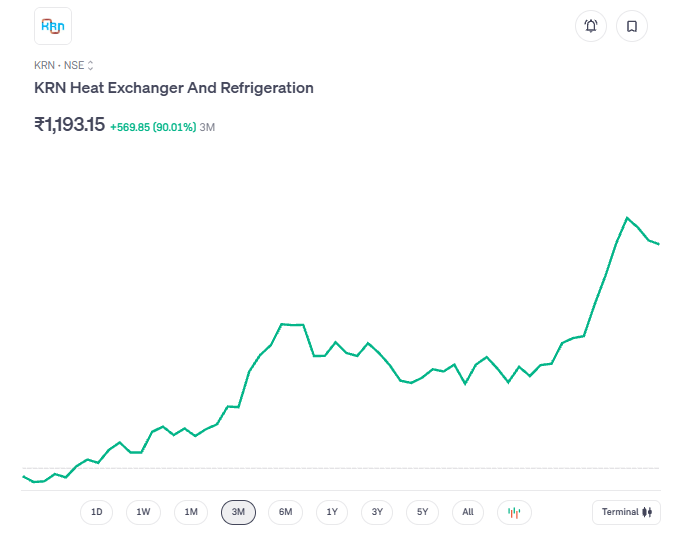Click the KRN ticker symbol label
Screen dimensions: 684x538
(44, 65)
